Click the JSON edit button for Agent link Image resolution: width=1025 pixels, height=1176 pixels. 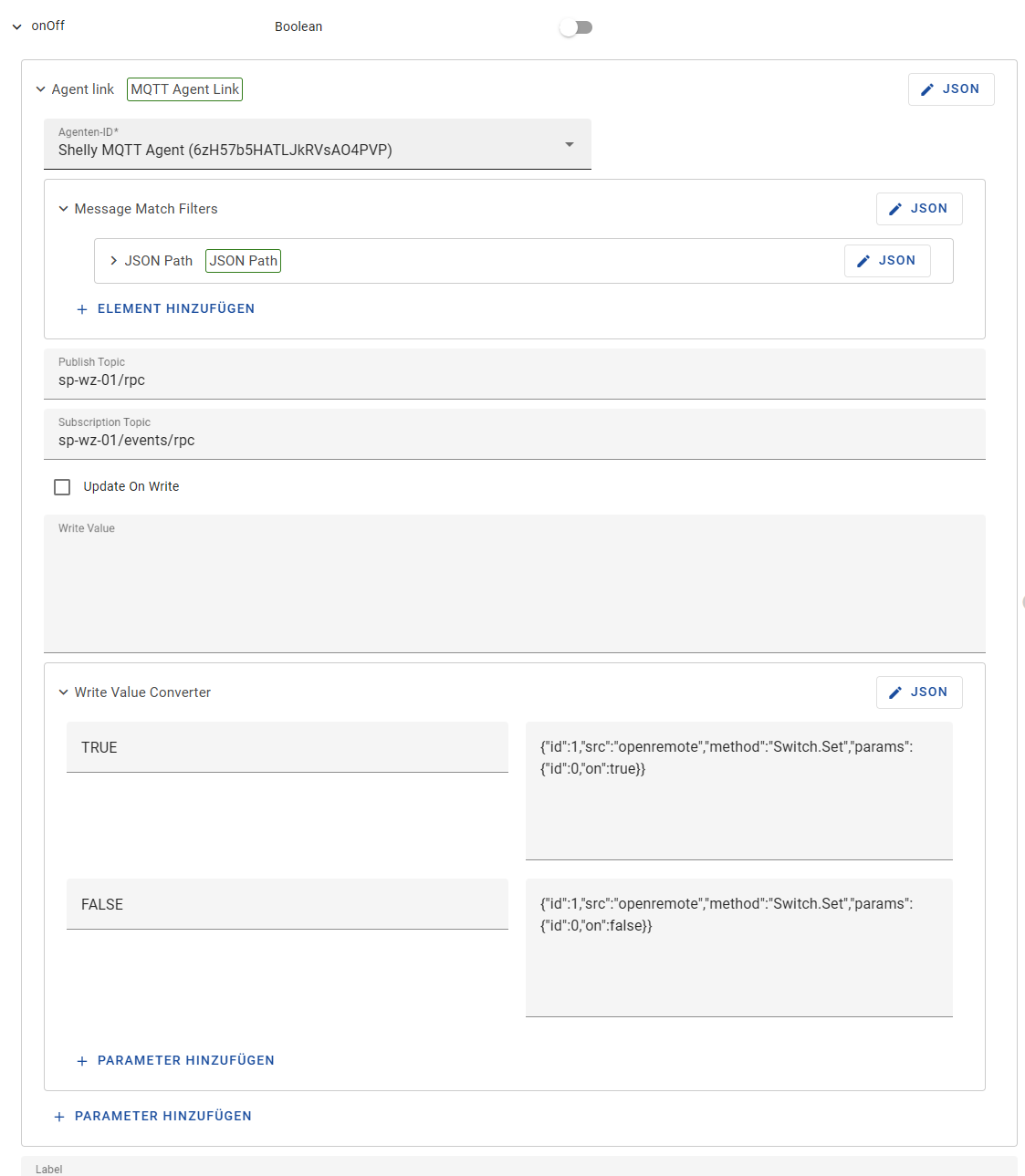(950, 89)
